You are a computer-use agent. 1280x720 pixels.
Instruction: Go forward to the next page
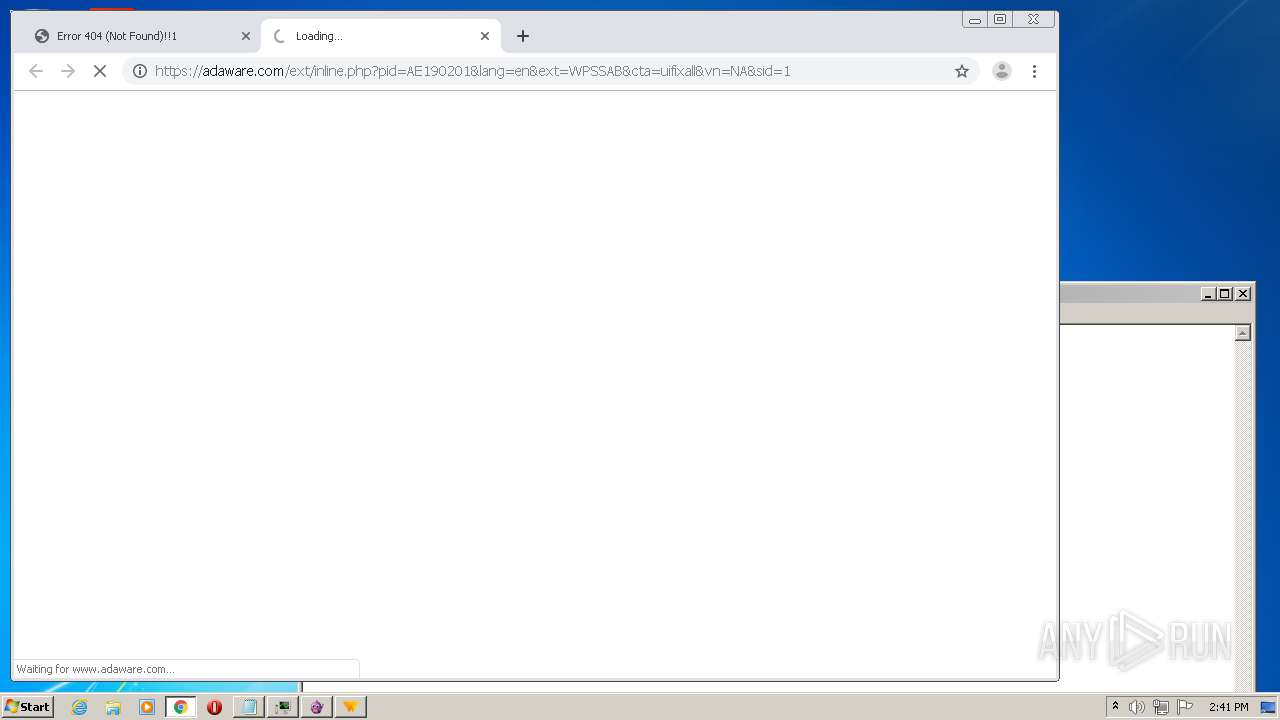coord(68,71)
